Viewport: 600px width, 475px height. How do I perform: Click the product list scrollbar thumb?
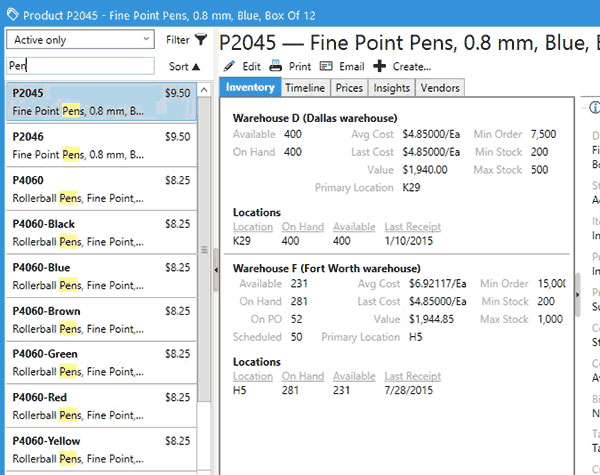(x=204, y=250)
